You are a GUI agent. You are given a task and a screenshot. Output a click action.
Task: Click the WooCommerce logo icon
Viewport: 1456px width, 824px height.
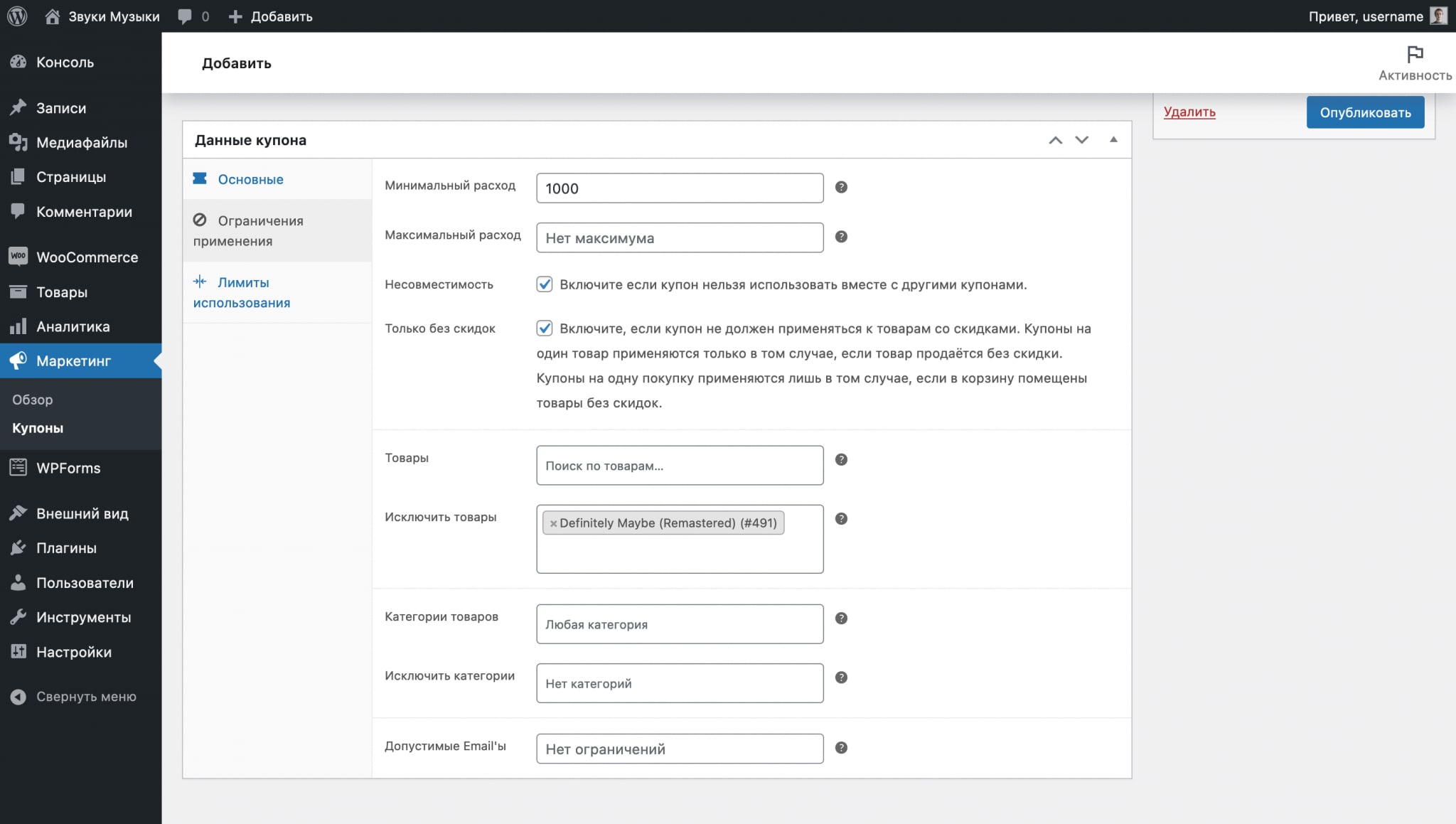coord(18,256)
